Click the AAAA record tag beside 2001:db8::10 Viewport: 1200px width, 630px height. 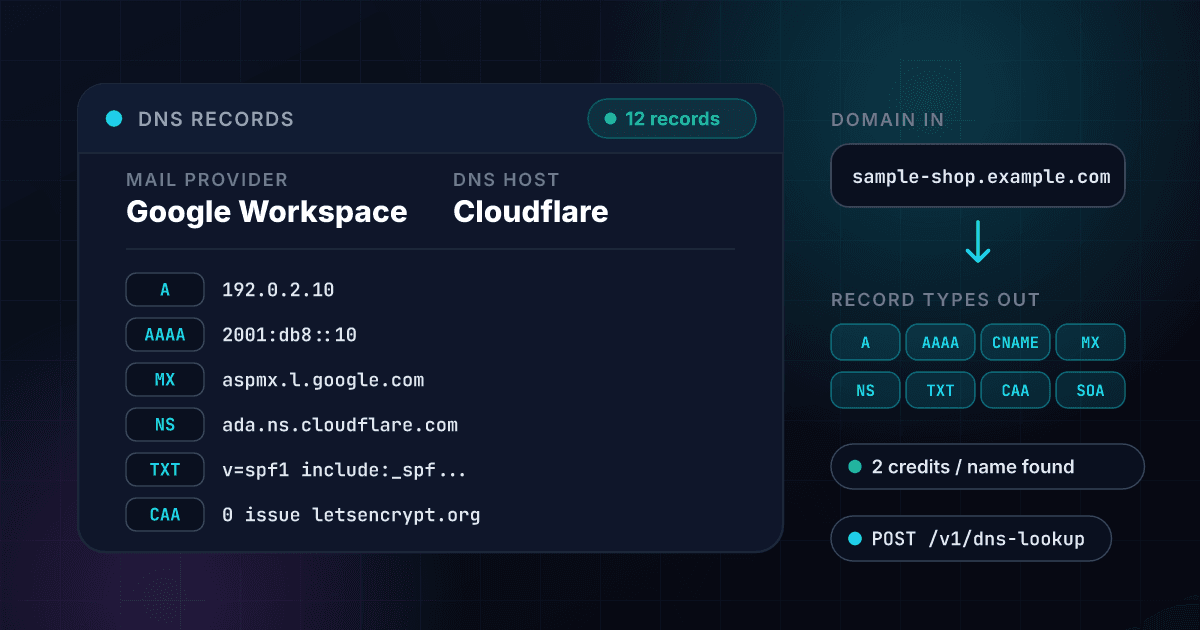(x=165, y=335)
